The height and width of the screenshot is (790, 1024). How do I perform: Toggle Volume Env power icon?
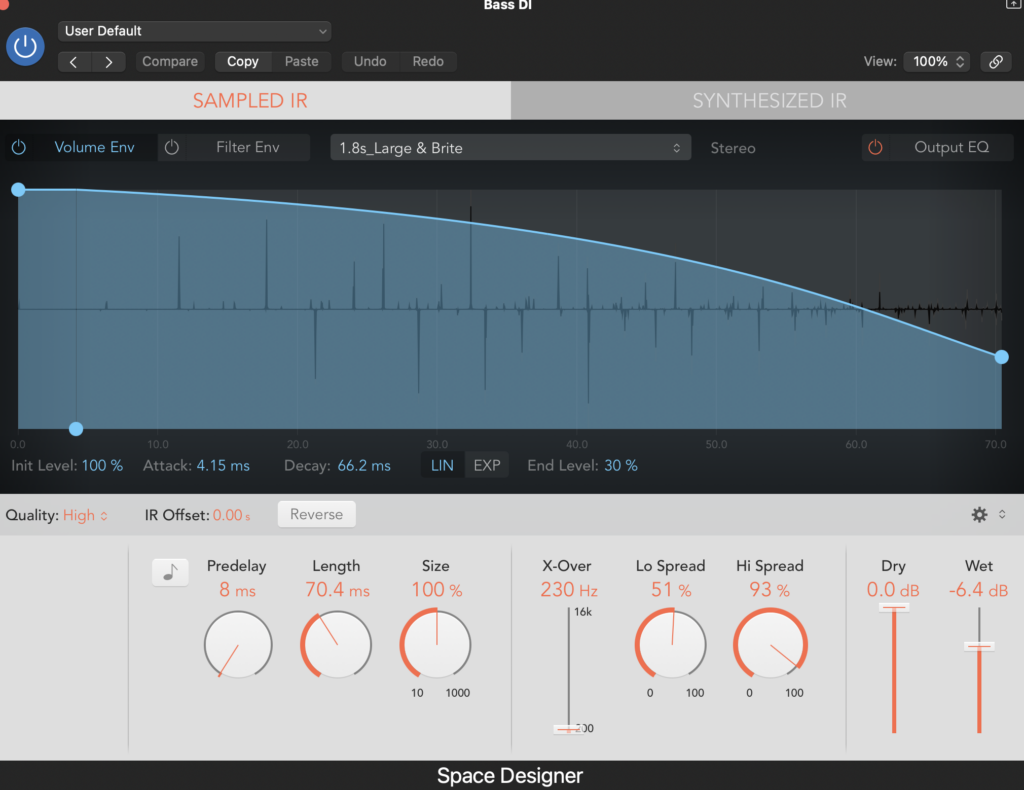click(x=19, y=148)
